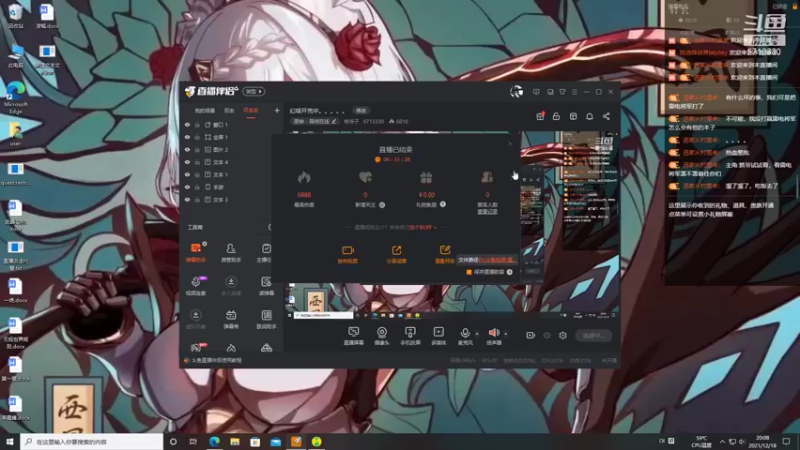Hide the 文本 4 layer
800x450 pixels.
tap(187, 162)
